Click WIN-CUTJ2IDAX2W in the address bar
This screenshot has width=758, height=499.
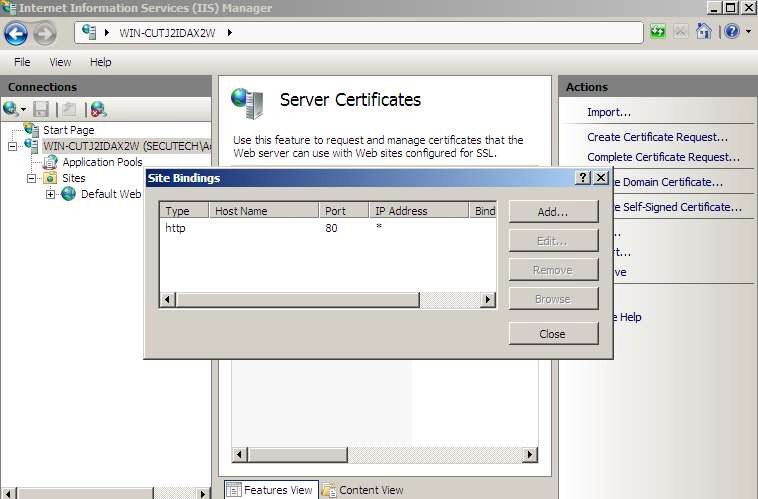click(x=167, y=33)
